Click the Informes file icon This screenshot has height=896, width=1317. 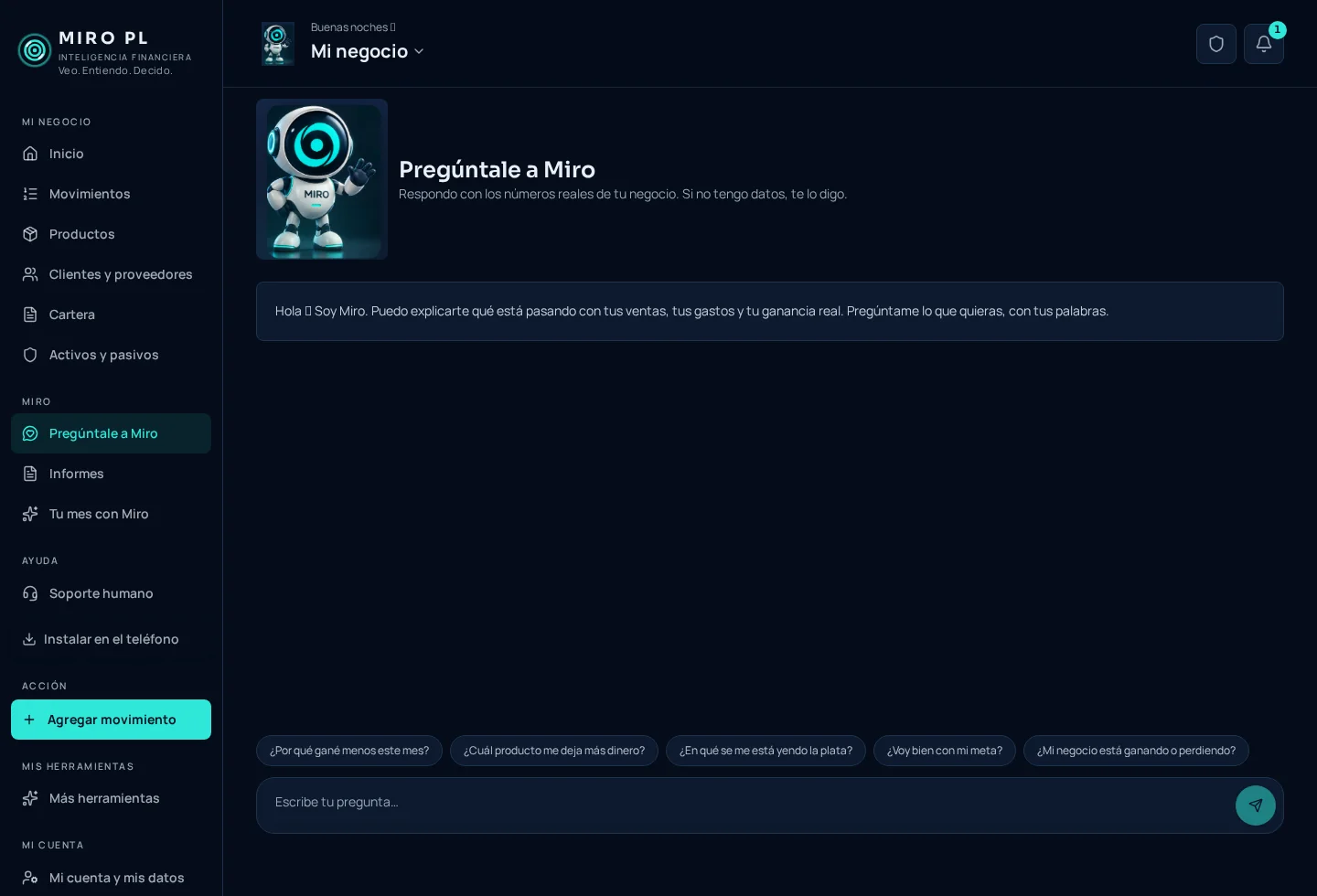(x=30, y=474)
